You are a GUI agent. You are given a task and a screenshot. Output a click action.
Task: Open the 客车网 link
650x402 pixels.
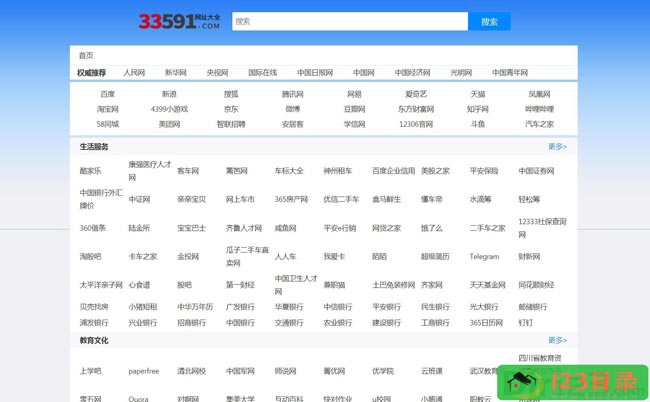pos(188,171)
